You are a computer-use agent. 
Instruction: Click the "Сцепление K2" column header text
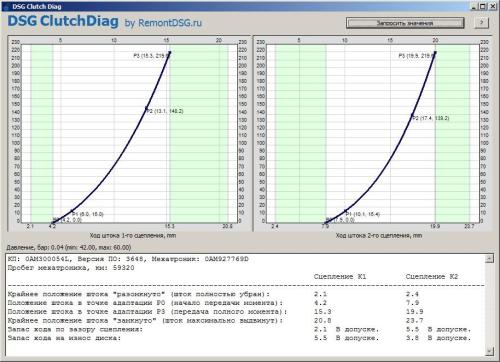tap(432, 277)
